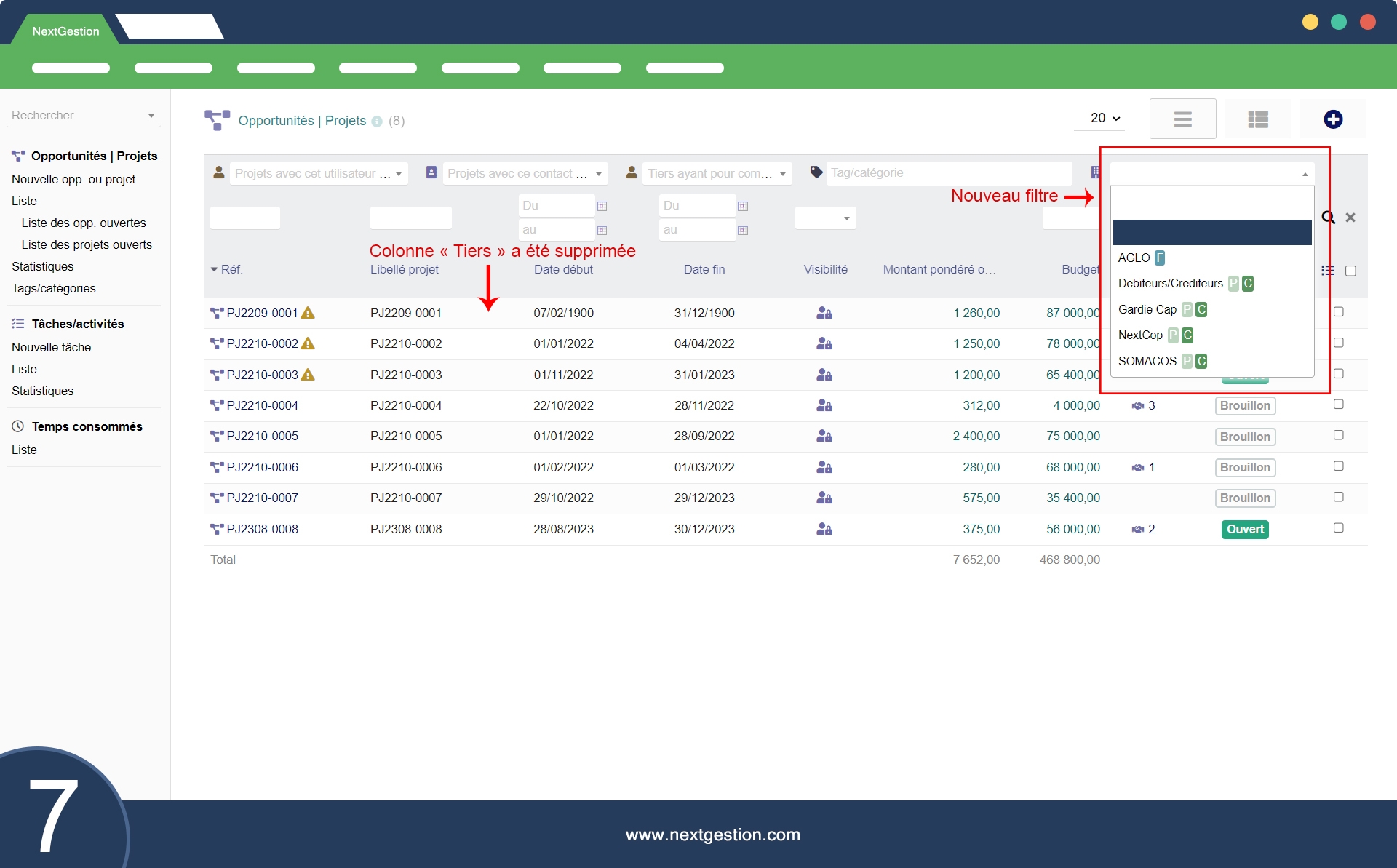Tick checkbox for PJ2308-0008 row
This screenshot has width=1397, height=868.
coord(1338,528)
